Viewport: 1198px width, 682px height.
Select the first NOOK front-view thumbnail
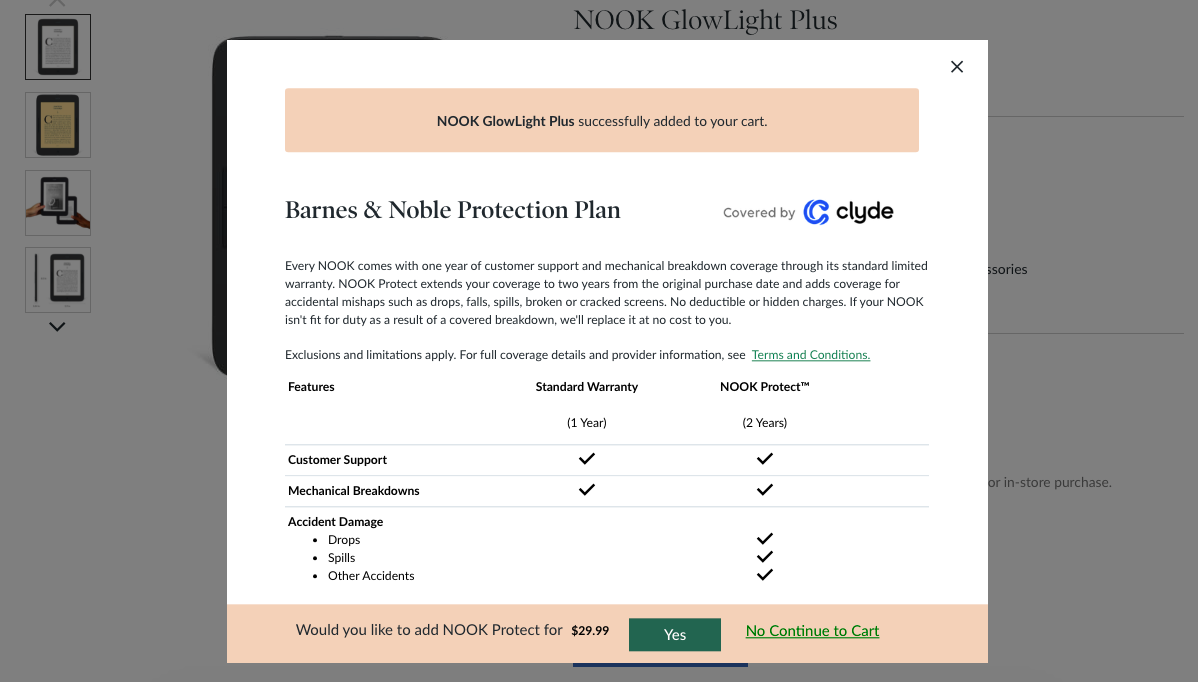click(x=58, y=47)
